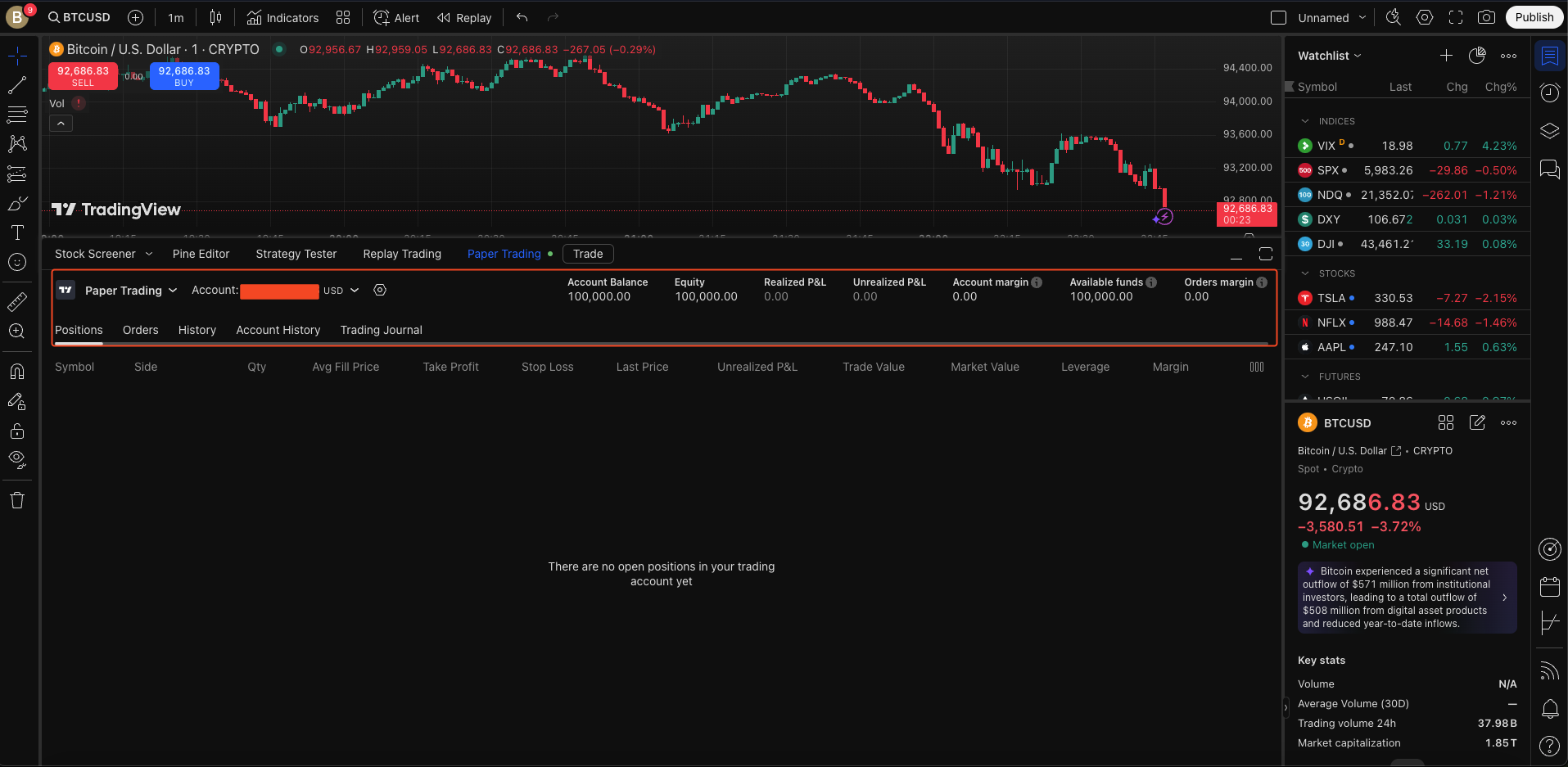
Task: Open the Pine Editor tab
Action: click(x=201, y=254)
